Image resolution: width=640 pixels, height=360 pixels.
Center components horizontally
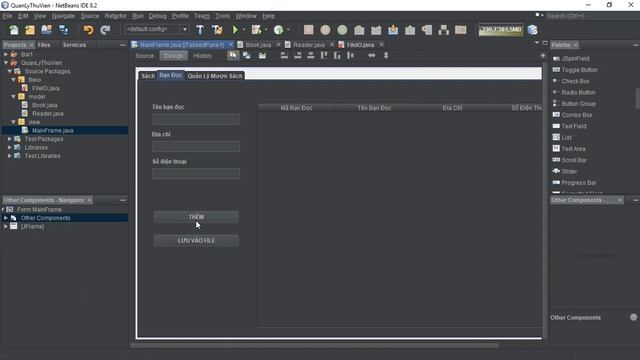coord(311,56)
